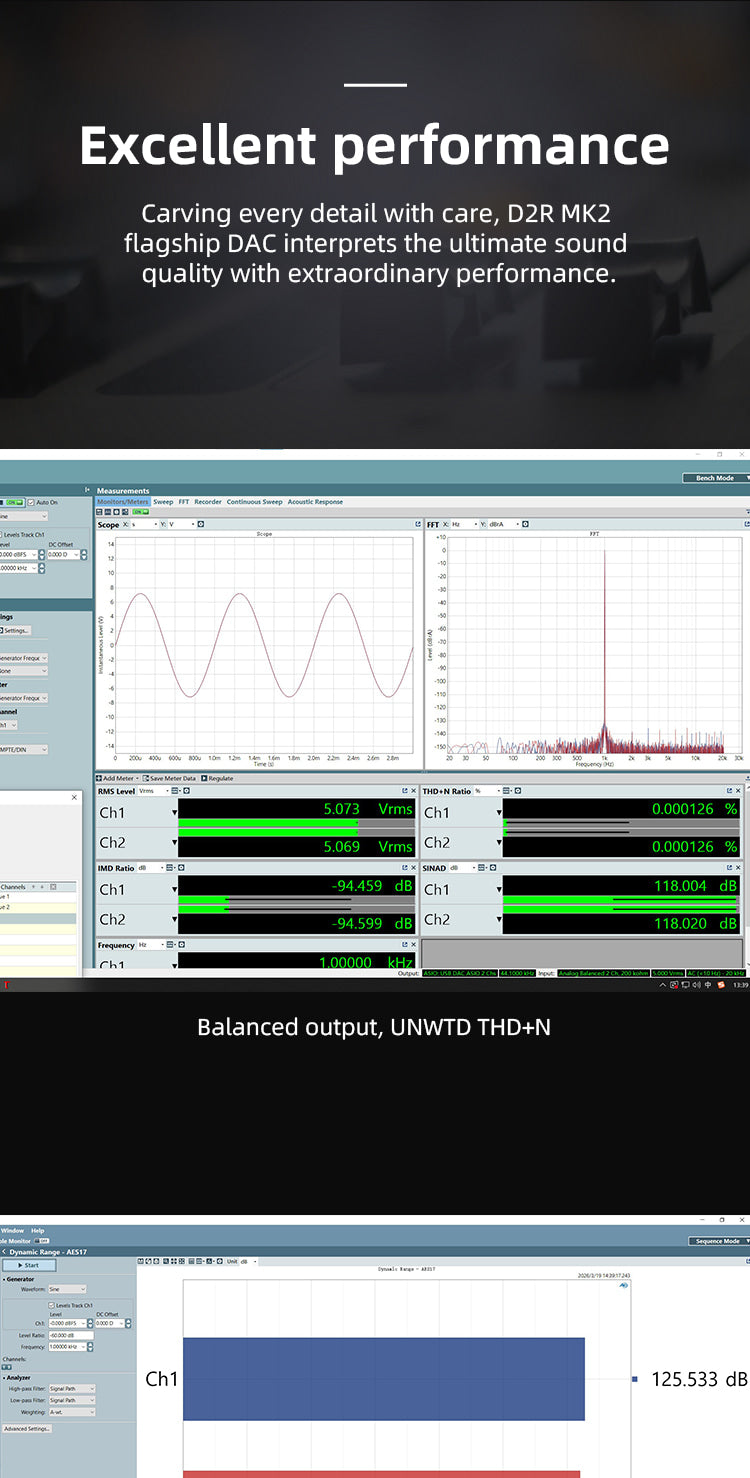The height and width of the screenshot is (1478, 750).
Task: Open the Scope X axis unit dropdown
Action: point(145,524)
